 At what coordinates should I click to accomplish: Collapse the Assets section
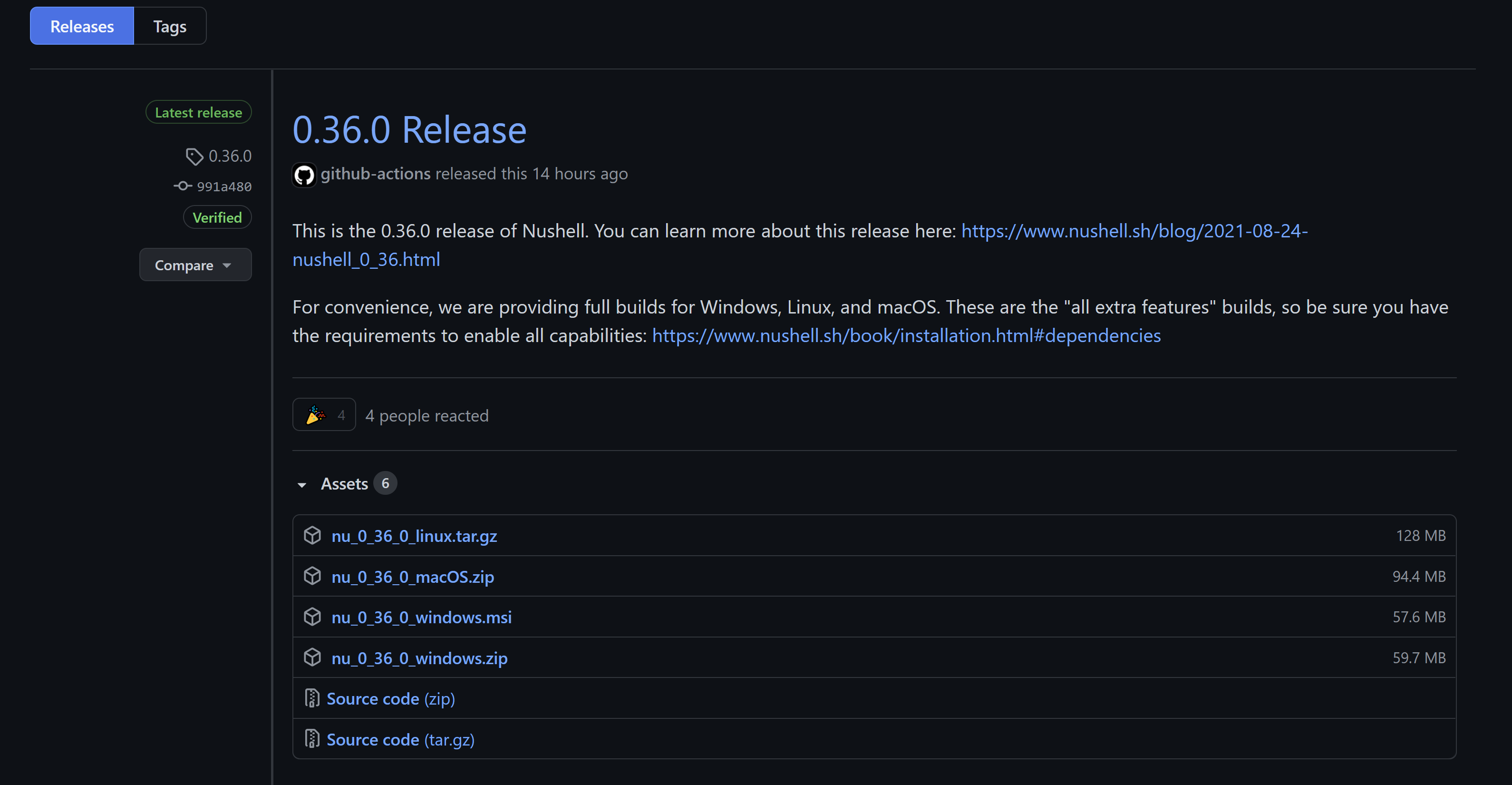click(302, 484)
